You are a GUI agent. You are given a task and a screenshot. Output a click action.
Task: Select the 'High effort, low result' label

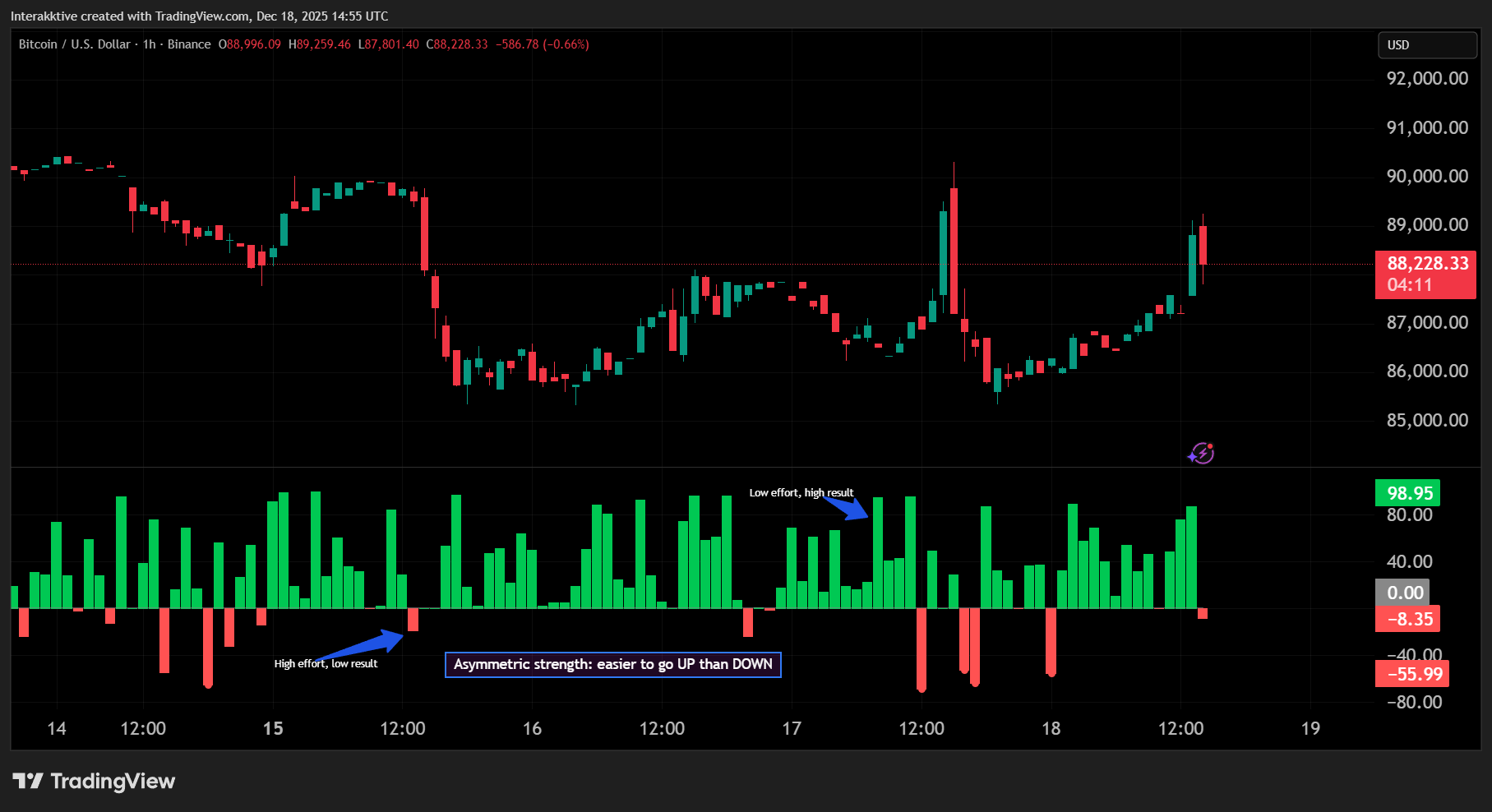(326, 663)
